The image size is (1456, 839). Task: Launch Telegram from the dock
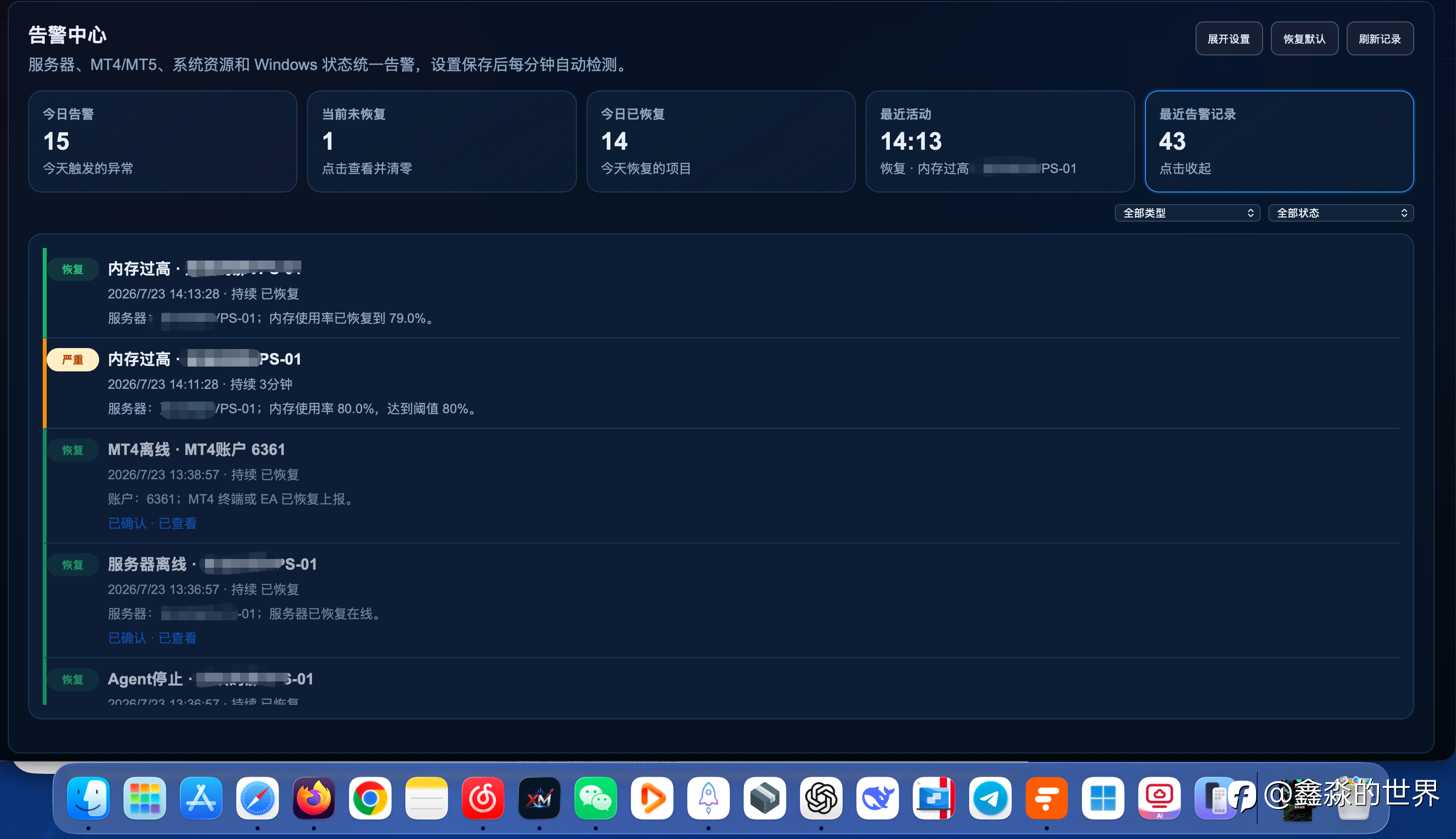click(x=990, y=798)
